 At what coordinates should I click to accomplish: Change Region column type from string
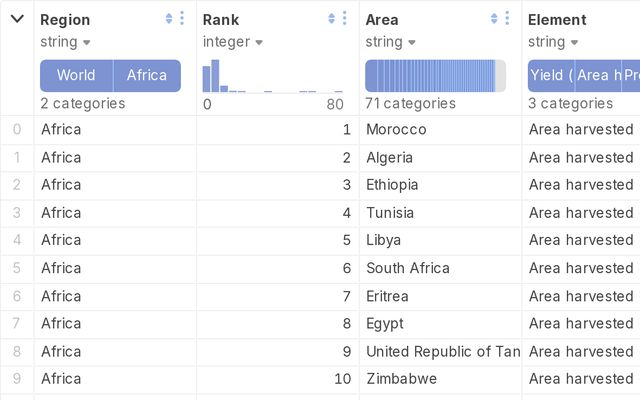tap(65, 42)
